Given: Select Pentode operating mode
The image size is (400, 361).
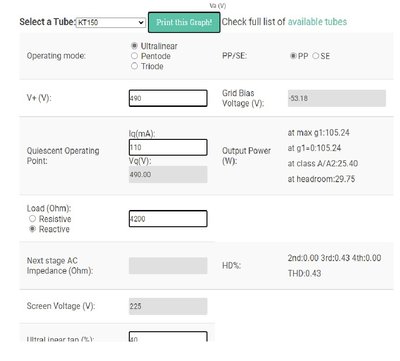Looking at the screenshot, I should click(x=134, y=56).
